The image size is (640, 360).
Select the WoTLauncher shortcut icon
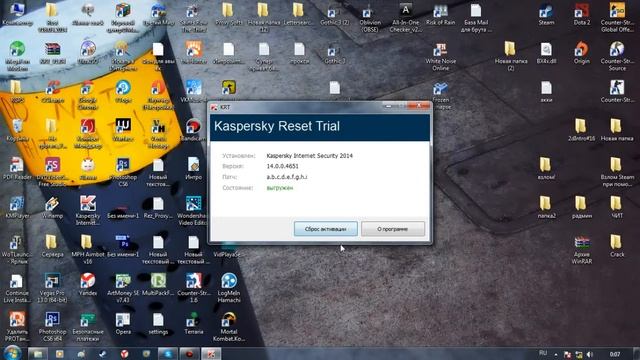tap(17, 249)
